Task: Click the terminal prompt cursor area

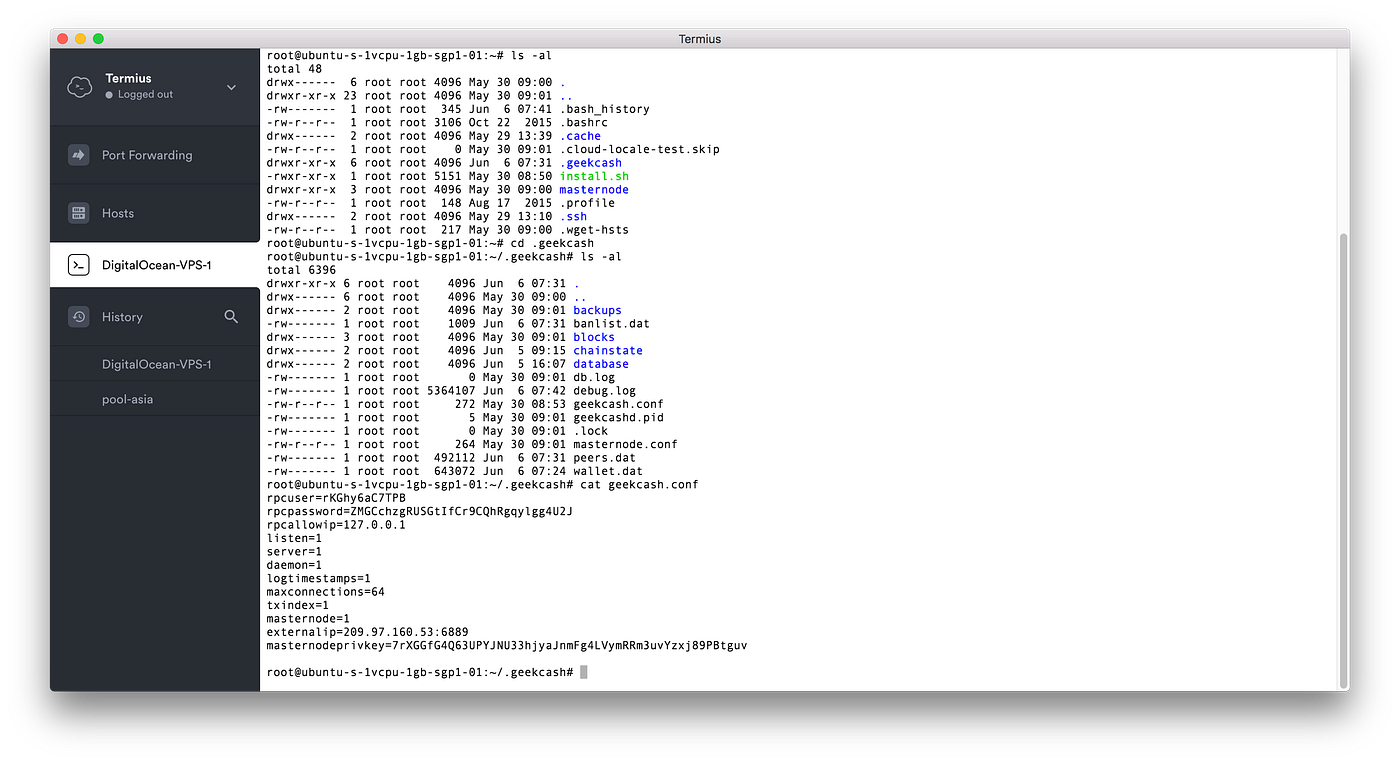Action: click(584, 671)
